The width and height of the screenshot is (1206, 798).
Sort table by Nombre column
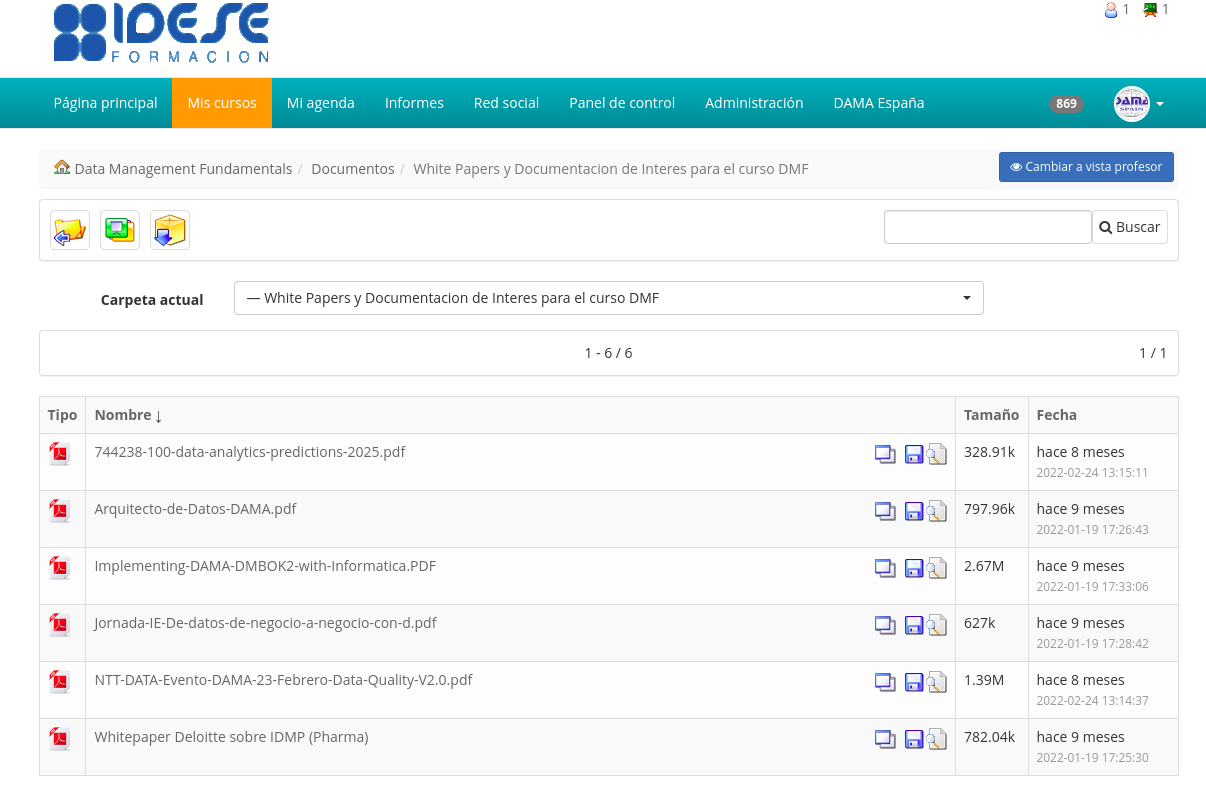pyautogui.click(x=128, y=415)
